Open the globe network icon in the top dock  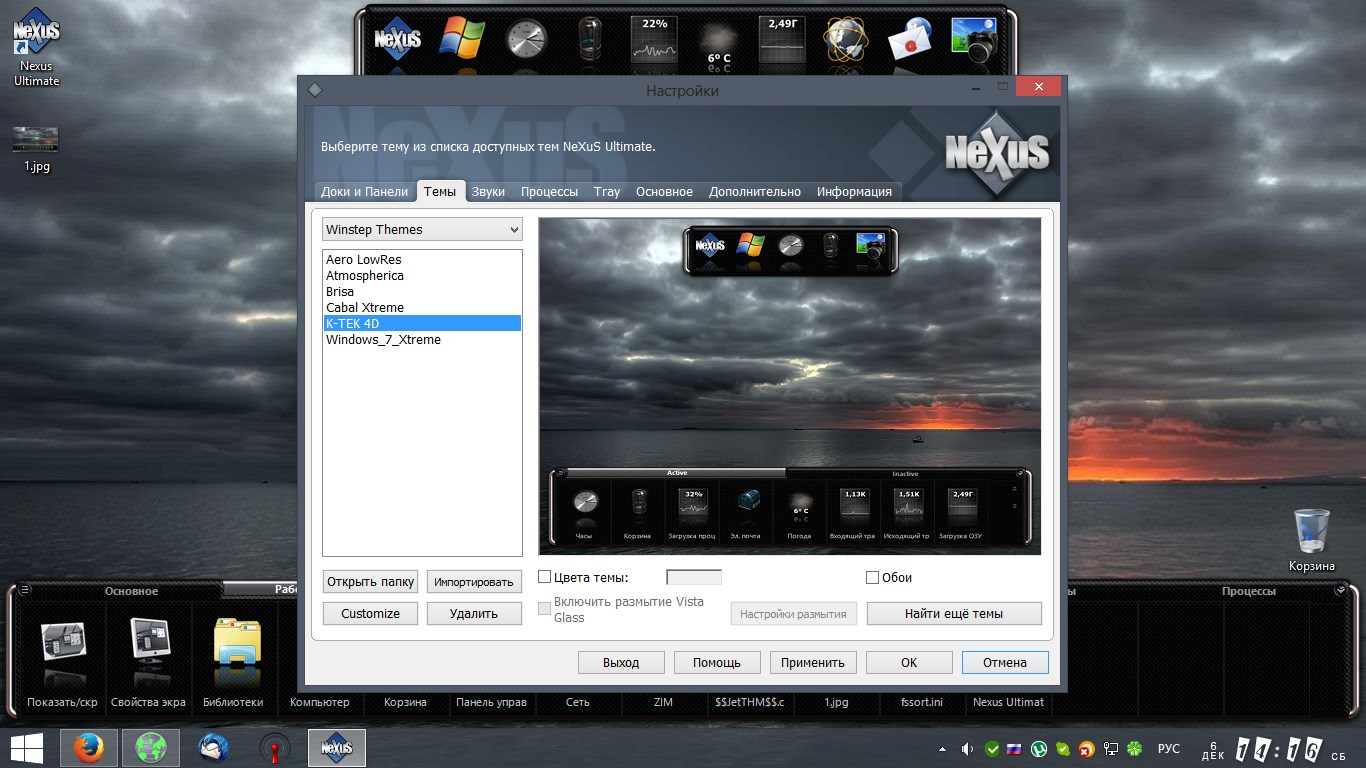(846, 40)
